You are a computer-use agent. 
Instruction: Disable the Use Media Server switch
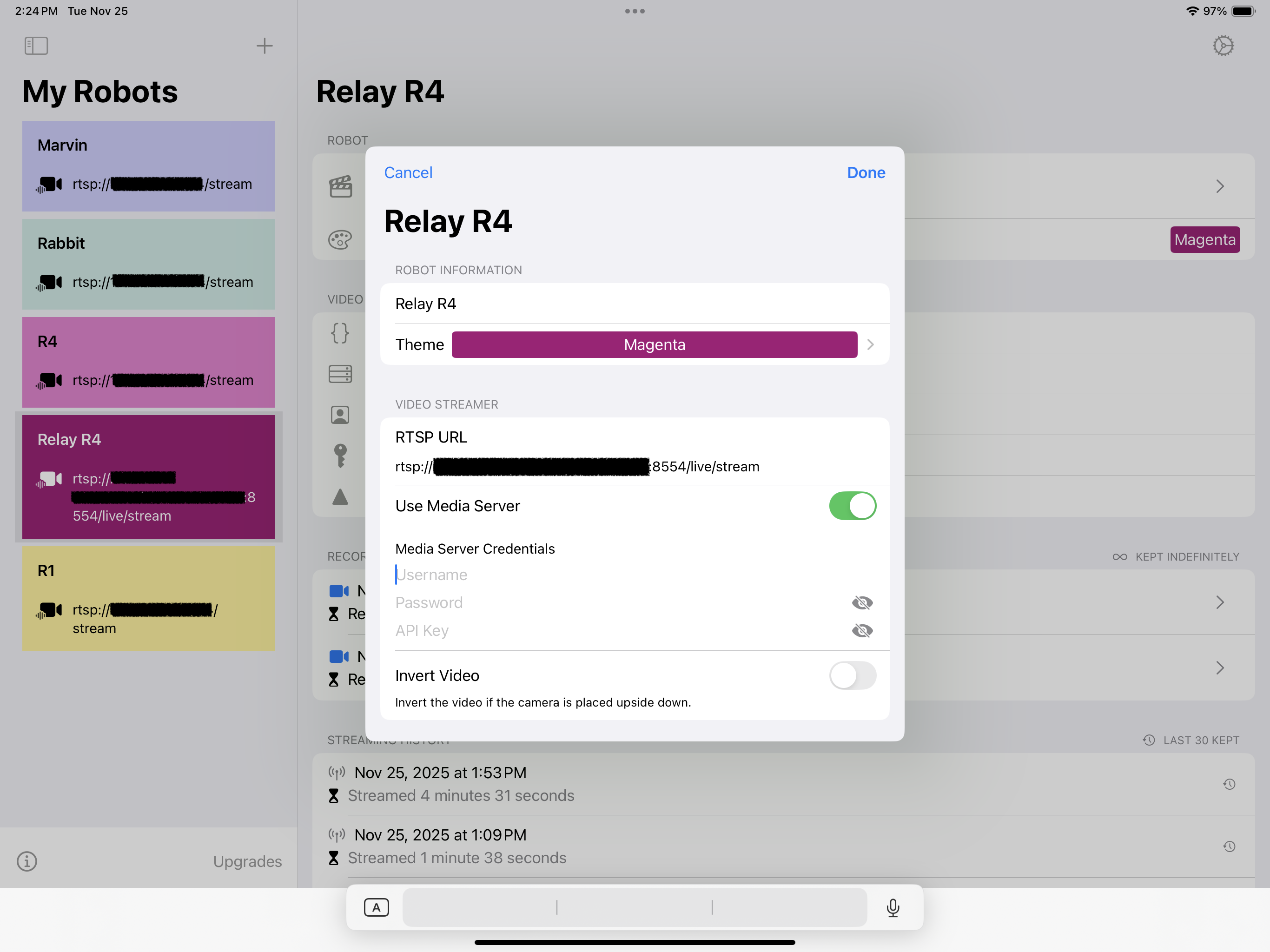pos(852,506)
